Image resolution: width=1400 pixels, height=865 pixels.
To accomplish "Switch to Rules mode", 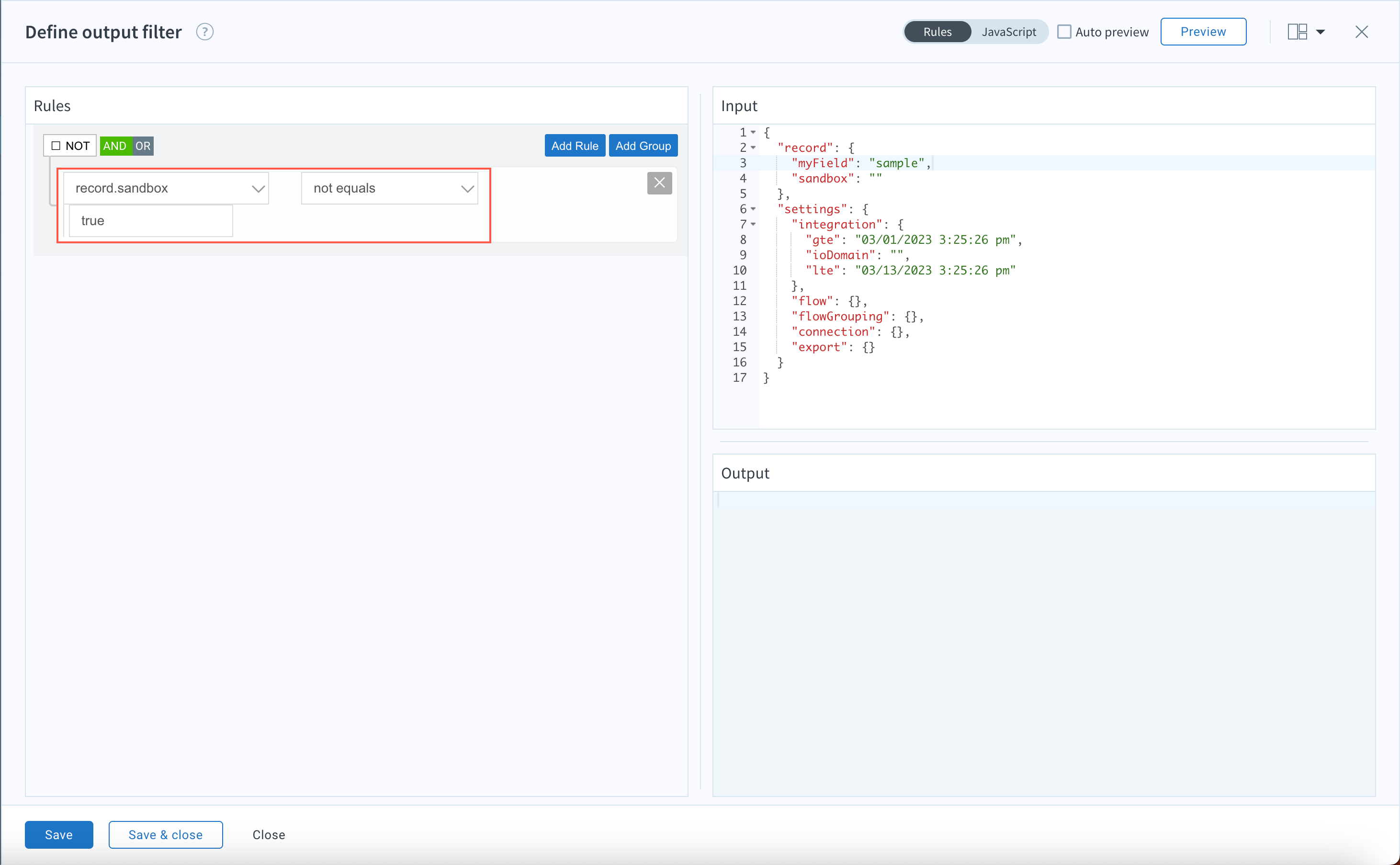I will coord(937,32).
